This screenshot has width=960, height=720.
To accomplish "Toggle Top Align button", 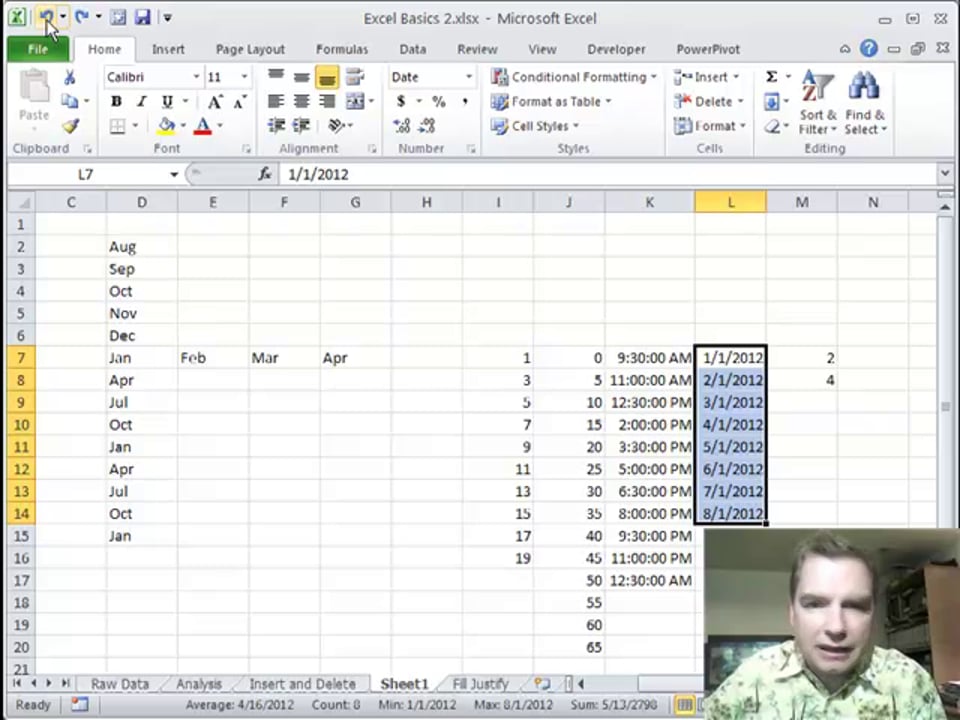I will pos(276,77).
